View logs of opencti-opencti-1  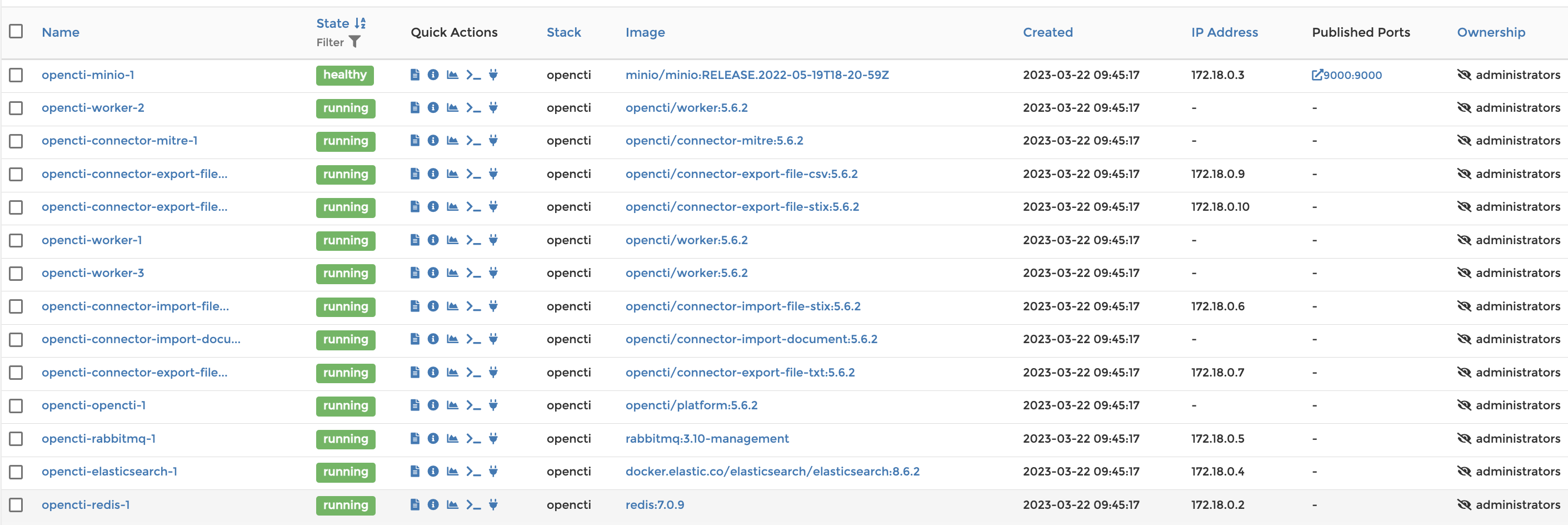(415, 405)
